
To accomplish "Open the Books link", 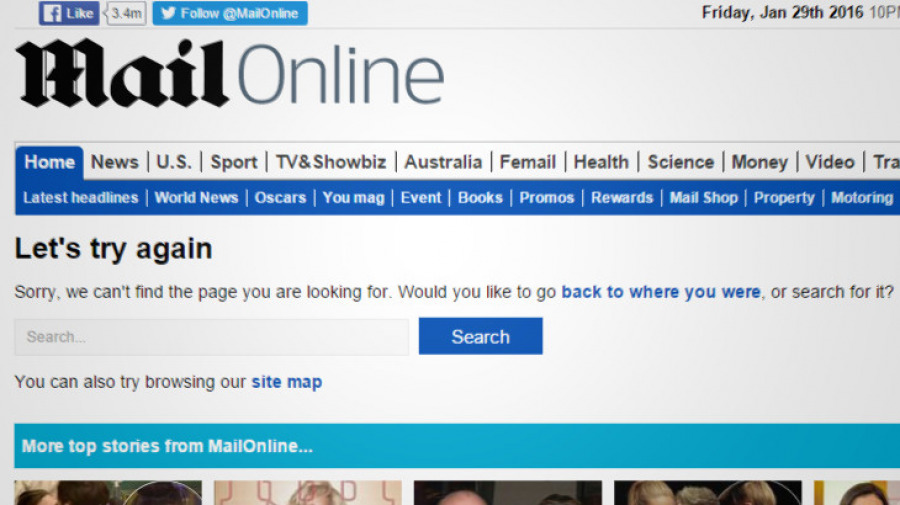I will [480, 198].
